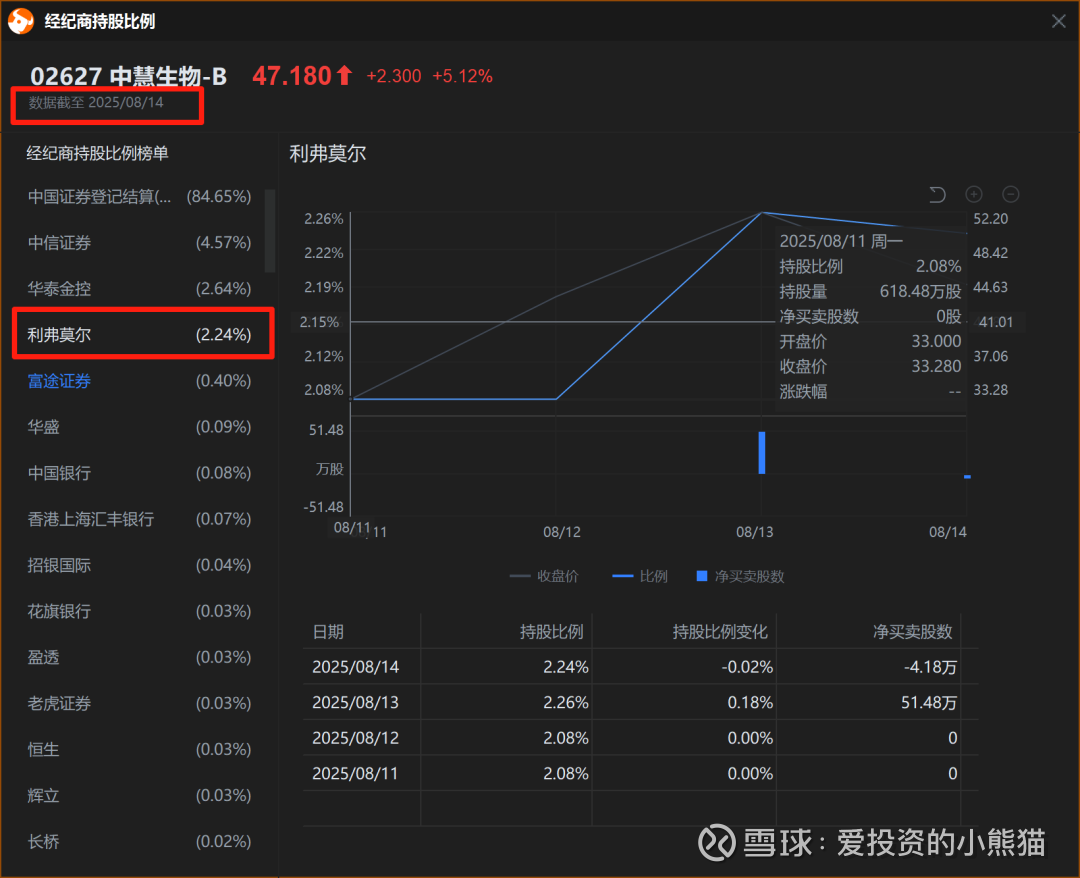Select 华泰金控 broker row

click(139, 289)
